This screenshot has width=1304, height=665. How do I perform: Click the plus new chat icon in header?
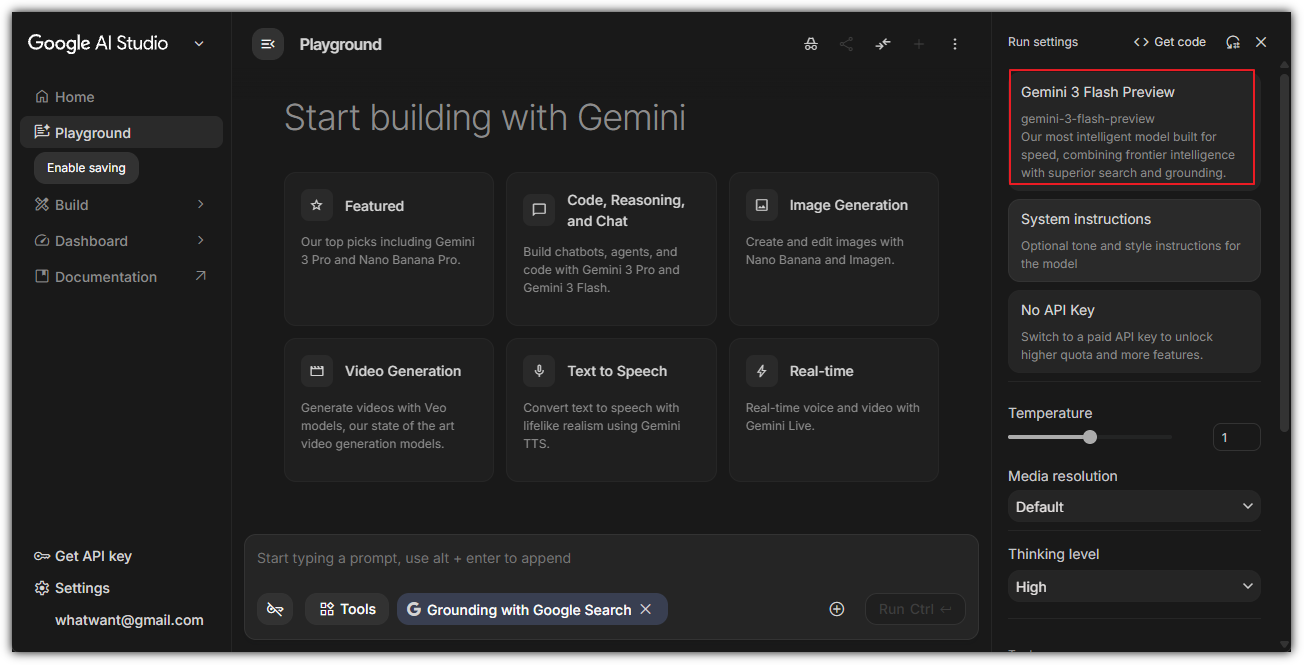click(919, 44)
